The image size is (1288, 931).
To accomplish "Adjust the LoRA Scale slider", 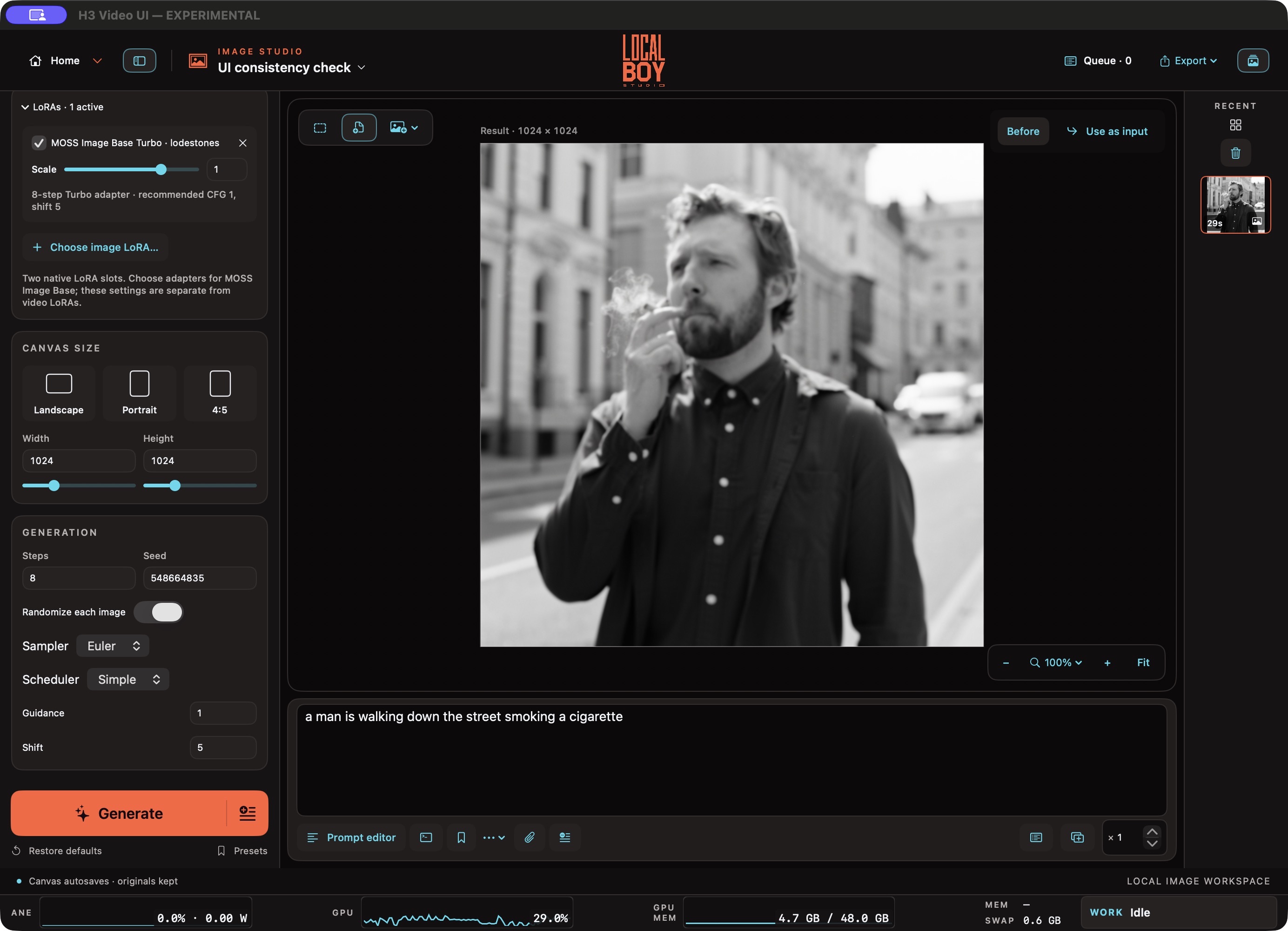I will (x=131, y=169).
